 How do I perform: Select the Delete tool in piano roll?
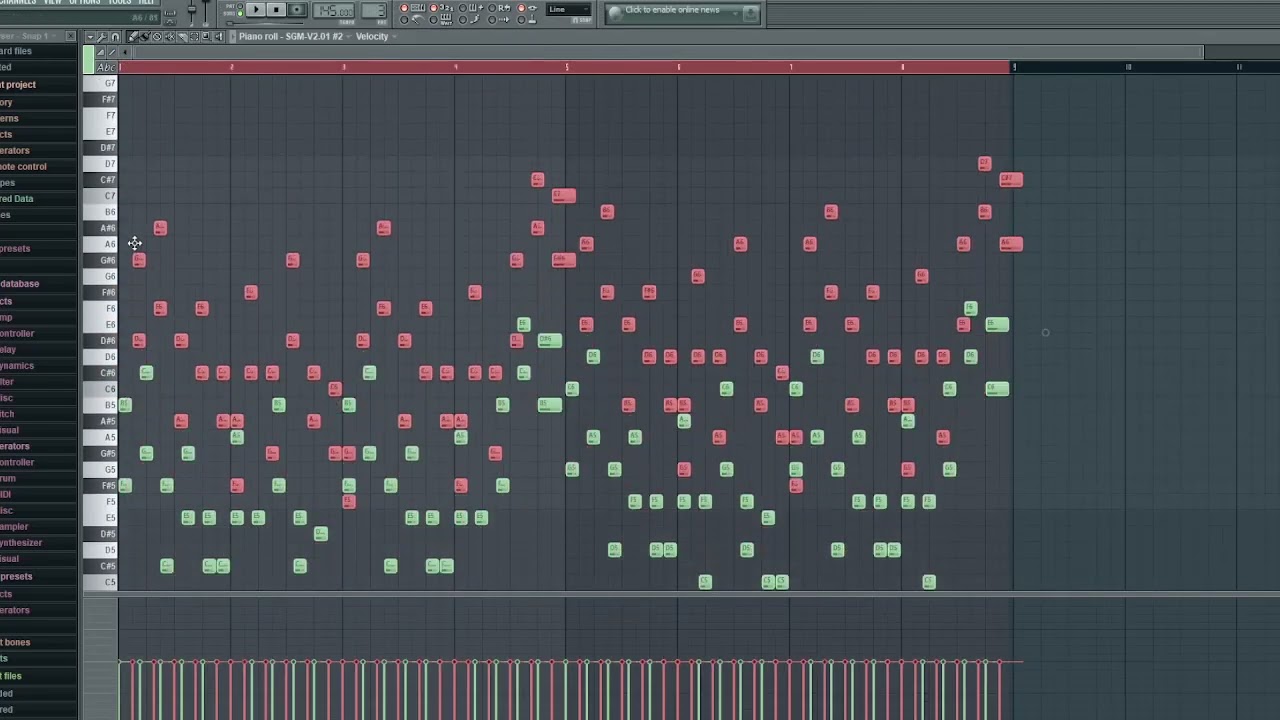click(x=157, y=36)
